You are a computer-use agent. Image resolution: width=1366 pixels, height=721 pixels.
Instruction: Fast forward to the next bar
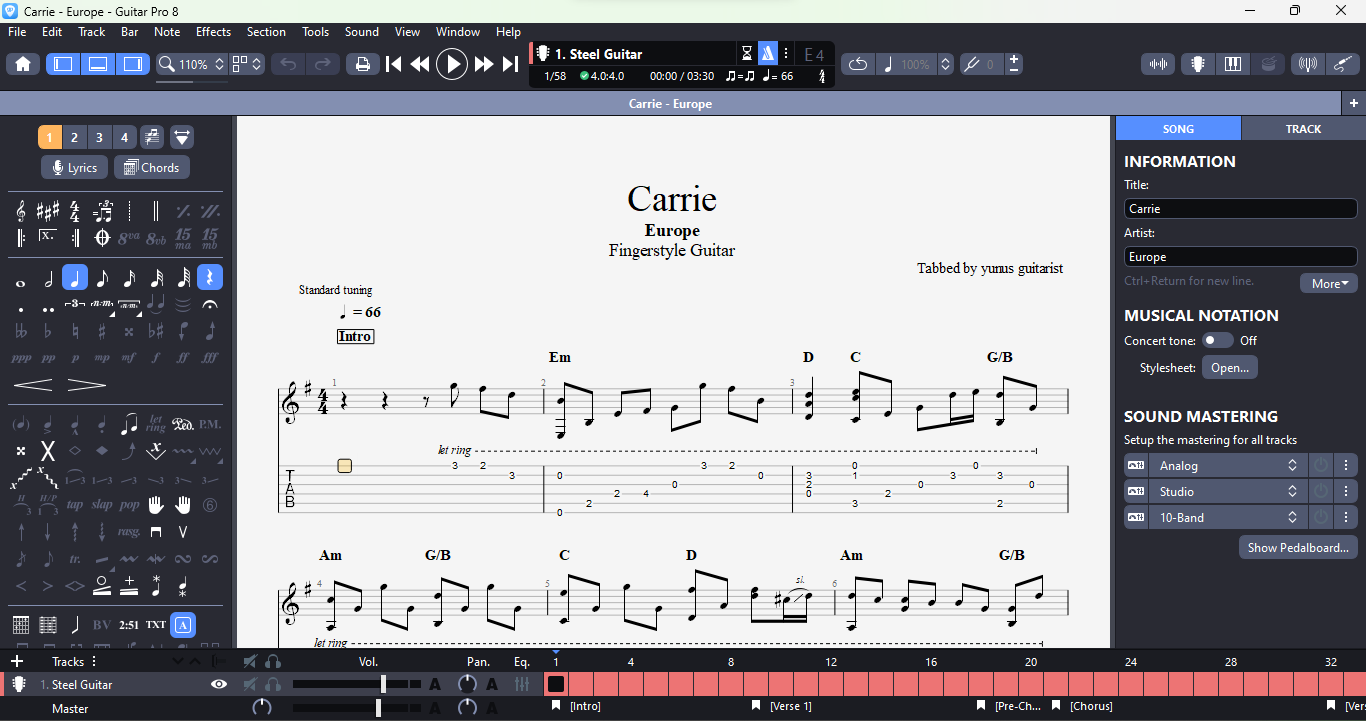pyautogui.click(x=484, y=64)
